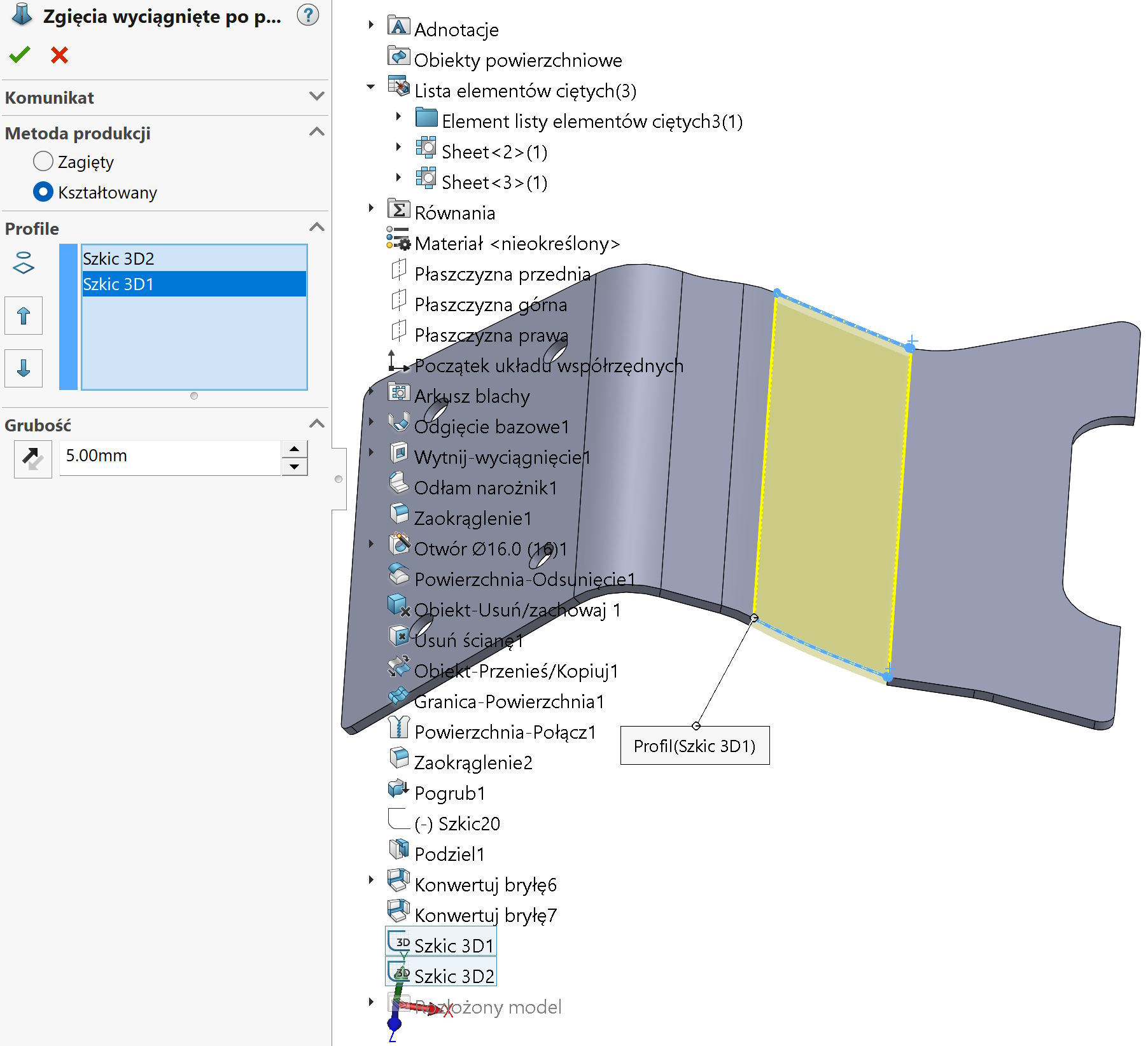1148x1046 pixels.
Task: Click the thickness 5.00mm input field
Action: (x=169, y=456)
